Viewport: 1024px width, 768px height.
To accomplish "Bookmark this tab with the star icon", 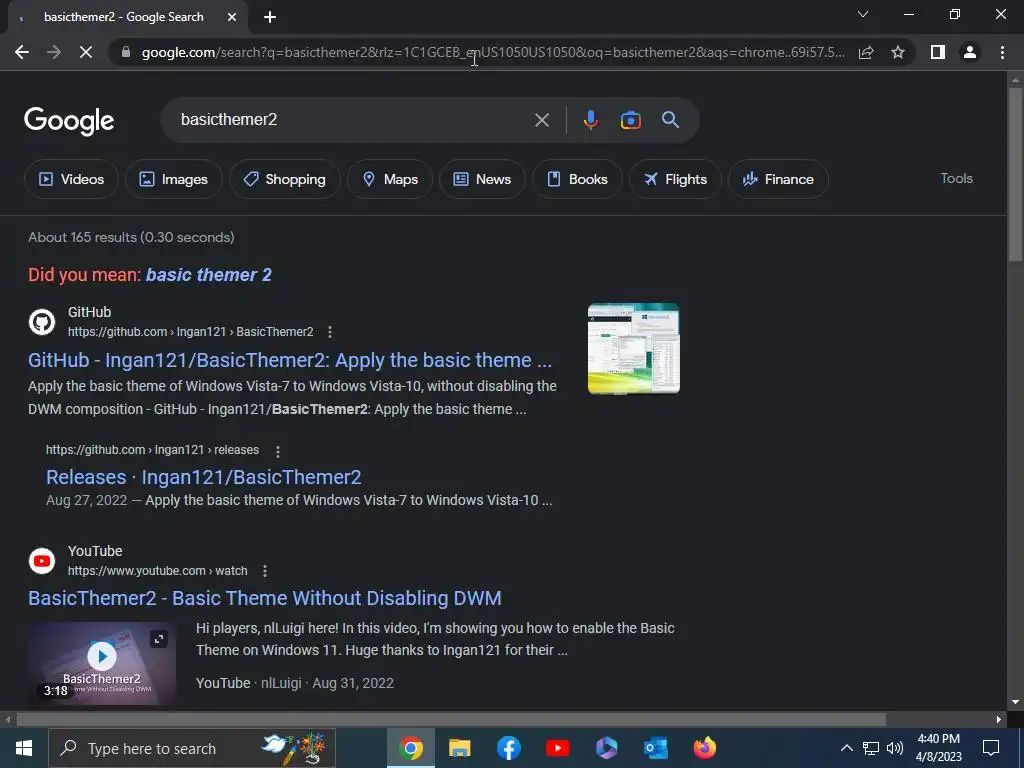I will [x=898, y=52].
